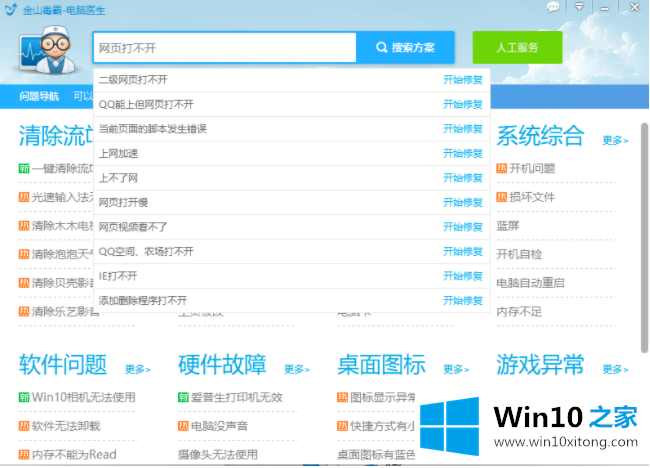Open 开机问题 under 系统综合
Viewport: 650px width, 468px height.
pyautogui.click(x=532, y=168)
